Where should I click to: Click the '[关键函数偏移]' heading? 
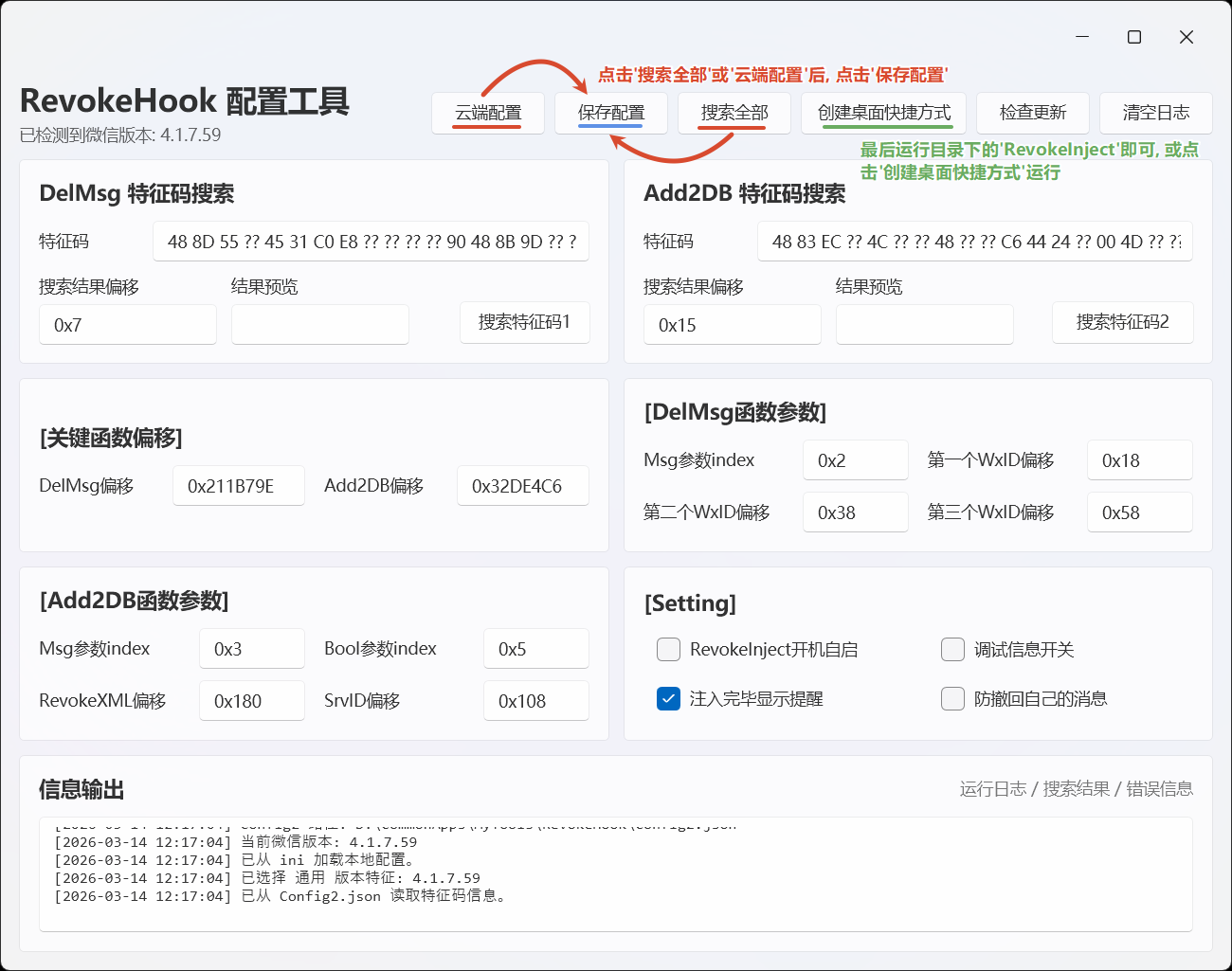111,438
